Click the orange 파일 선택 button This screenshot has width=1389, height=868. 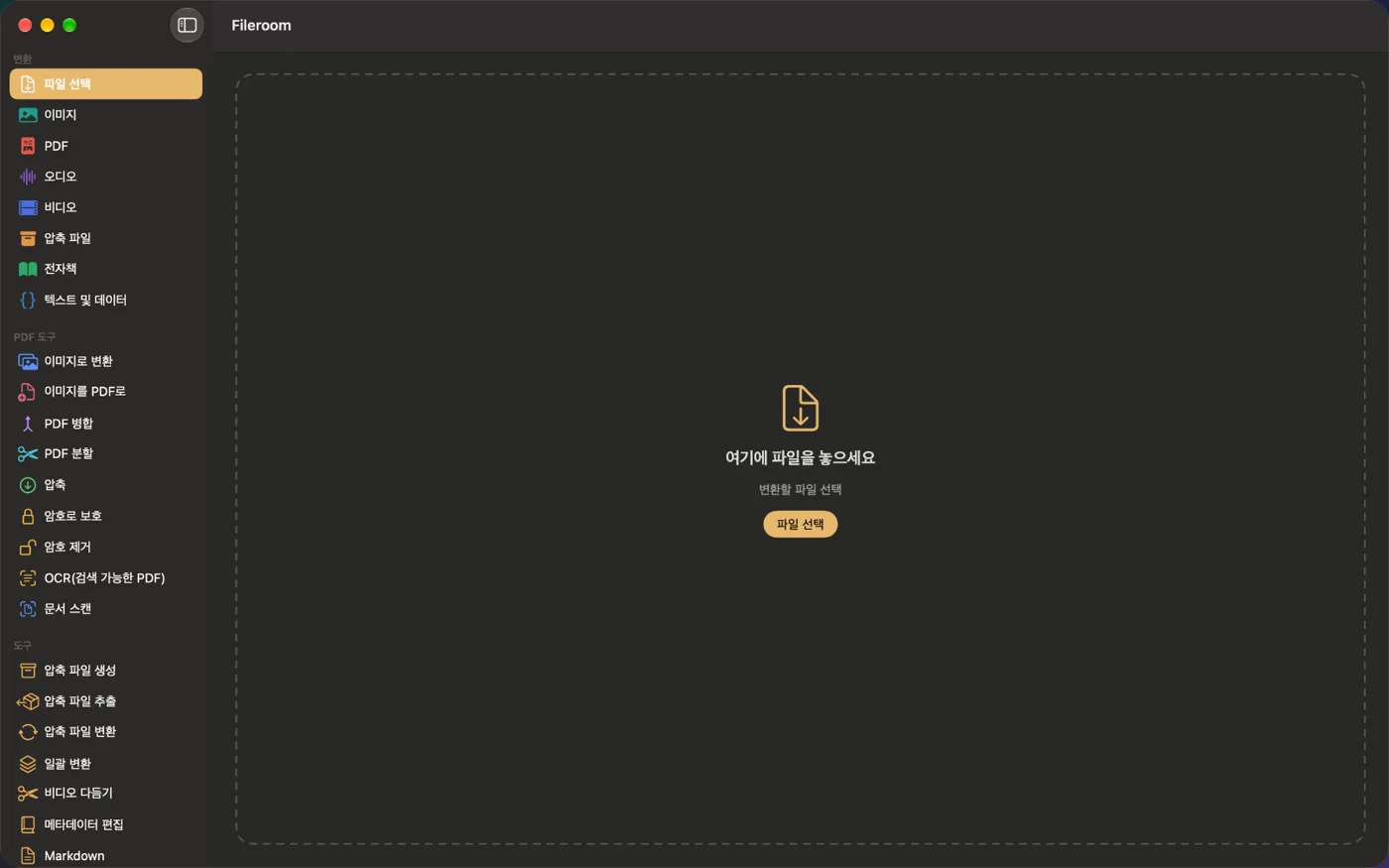click(x=800, y=524)
